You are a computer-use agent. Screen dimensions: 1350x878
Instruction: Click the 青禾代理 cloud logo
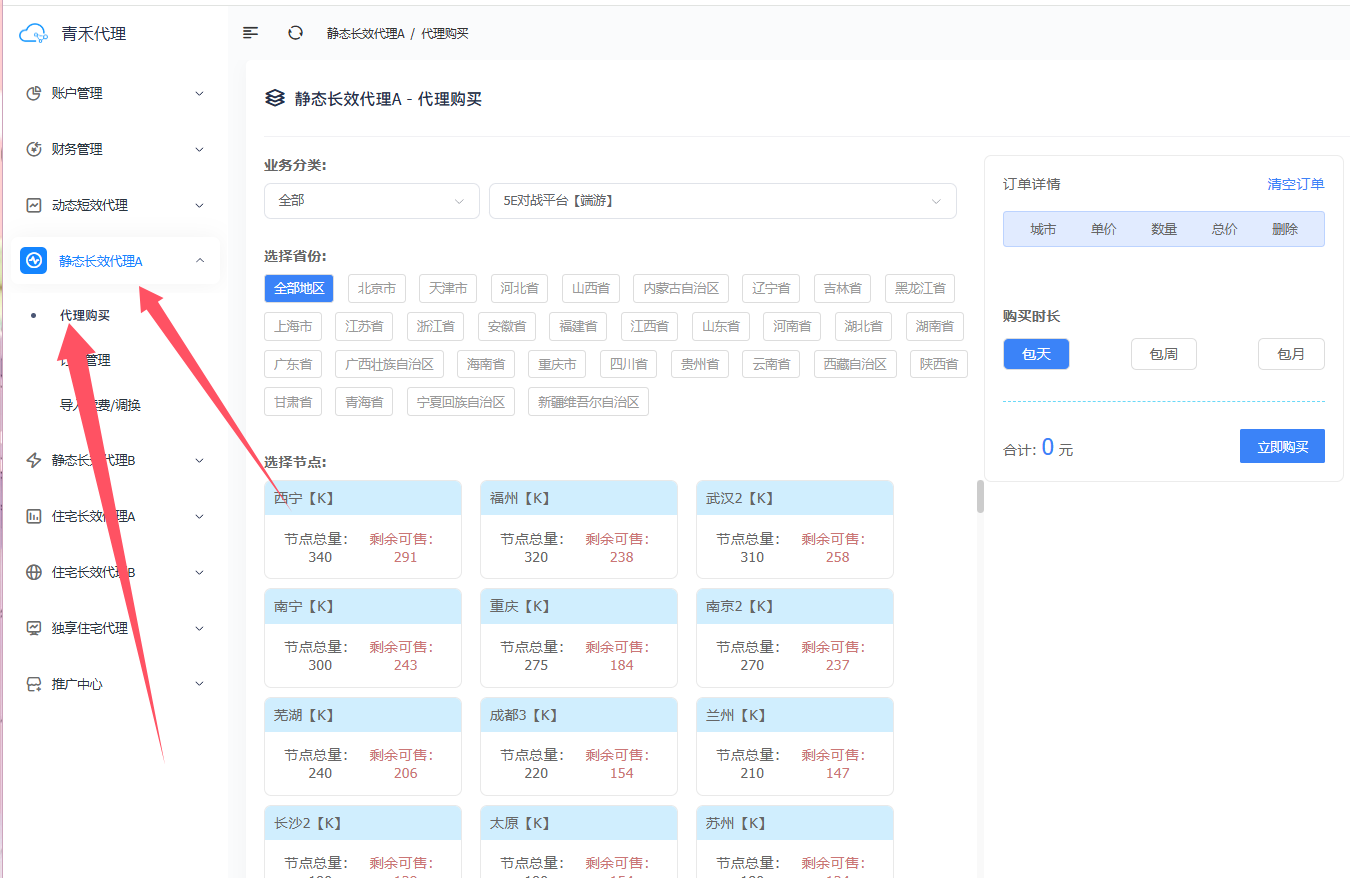tap(34, 34)
